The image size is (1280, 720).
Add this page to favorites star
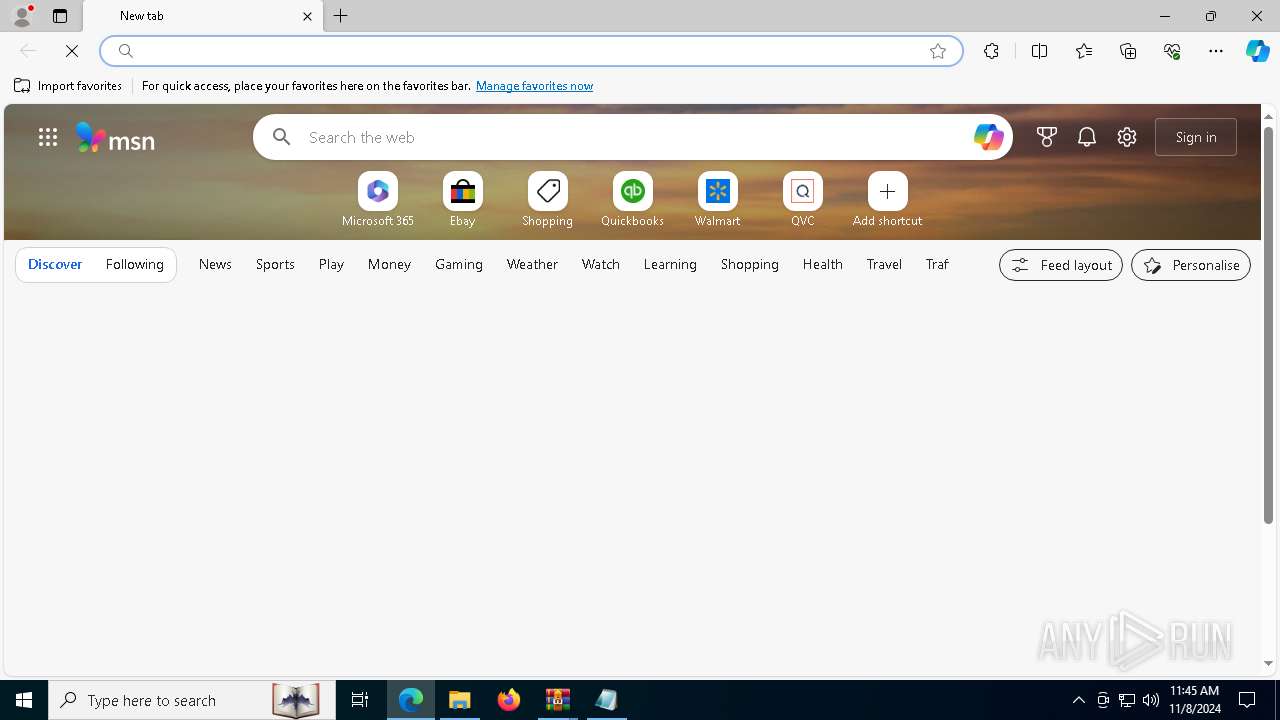[938, 51]
